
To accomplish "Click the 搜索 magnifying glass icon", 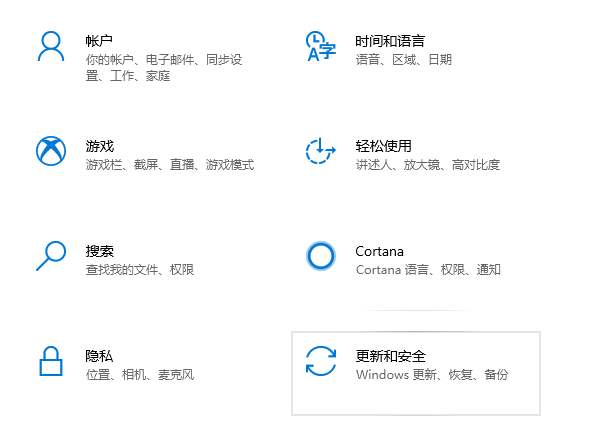I will click(51, 256).
